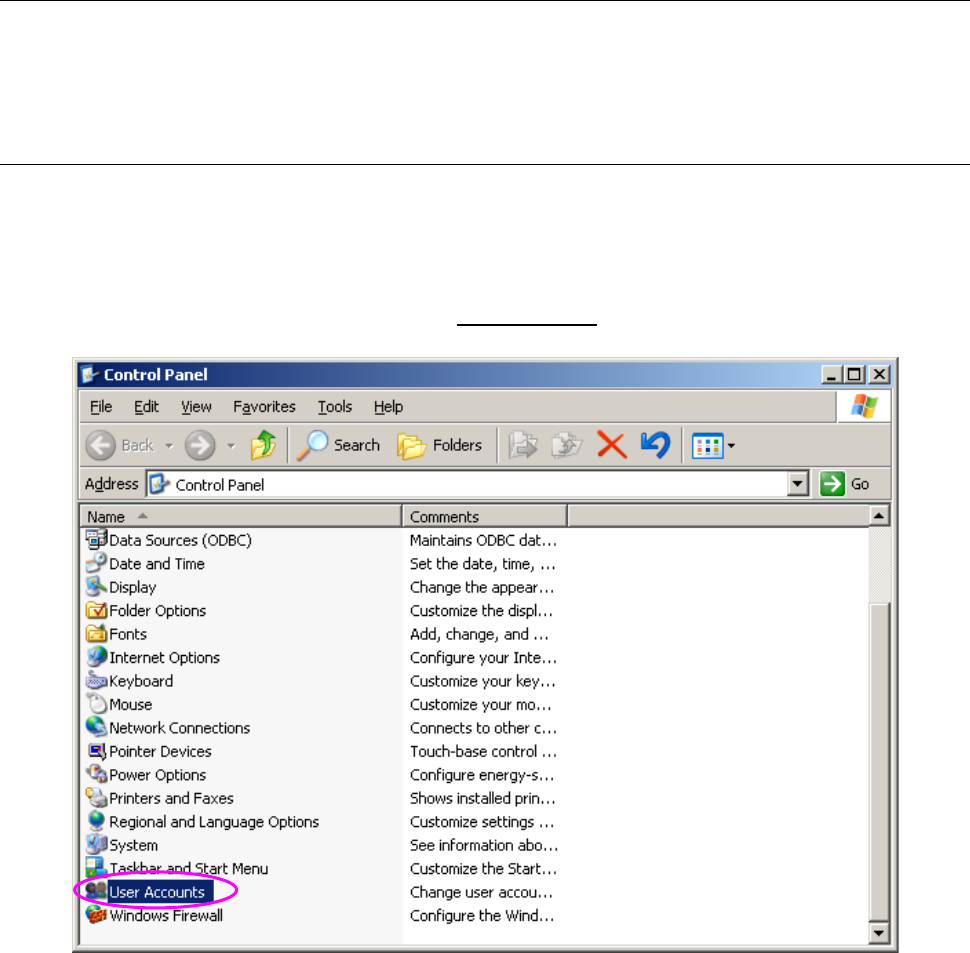Image resolution: width=970 pixels, height=953 pixels.
Task: Open the Search pane
Action: tap(338, 445)
